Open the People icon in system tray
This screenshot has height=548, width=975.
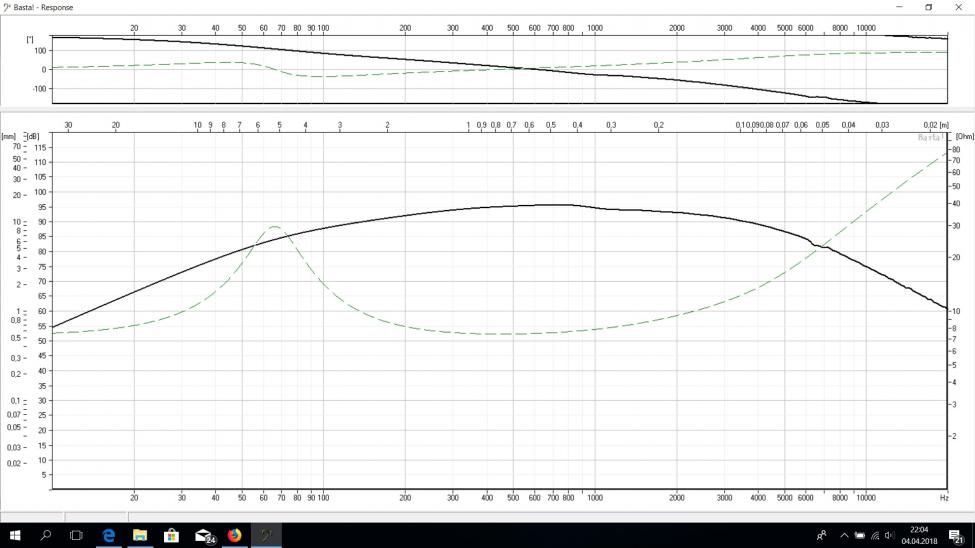pos(821,536)
